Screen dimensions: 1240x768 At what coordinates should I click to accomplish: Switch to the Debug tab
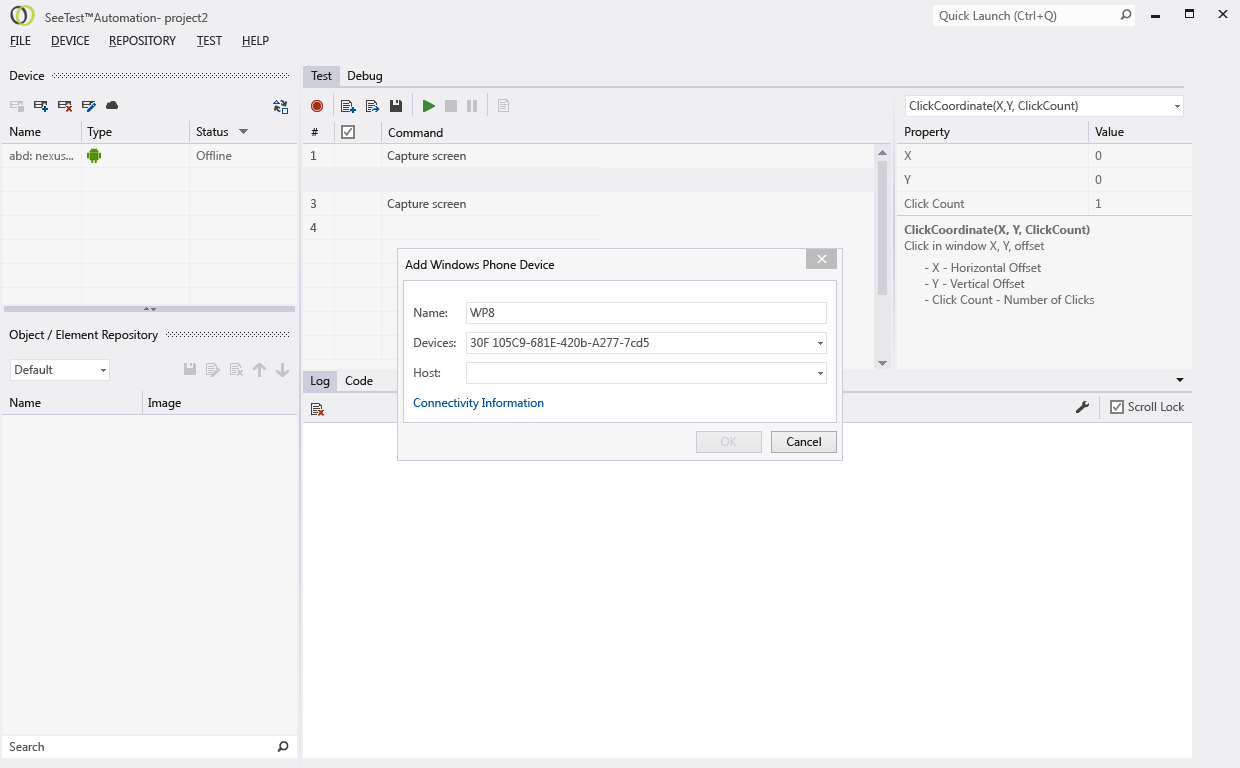pyautogui.click(x=365, y=76)
